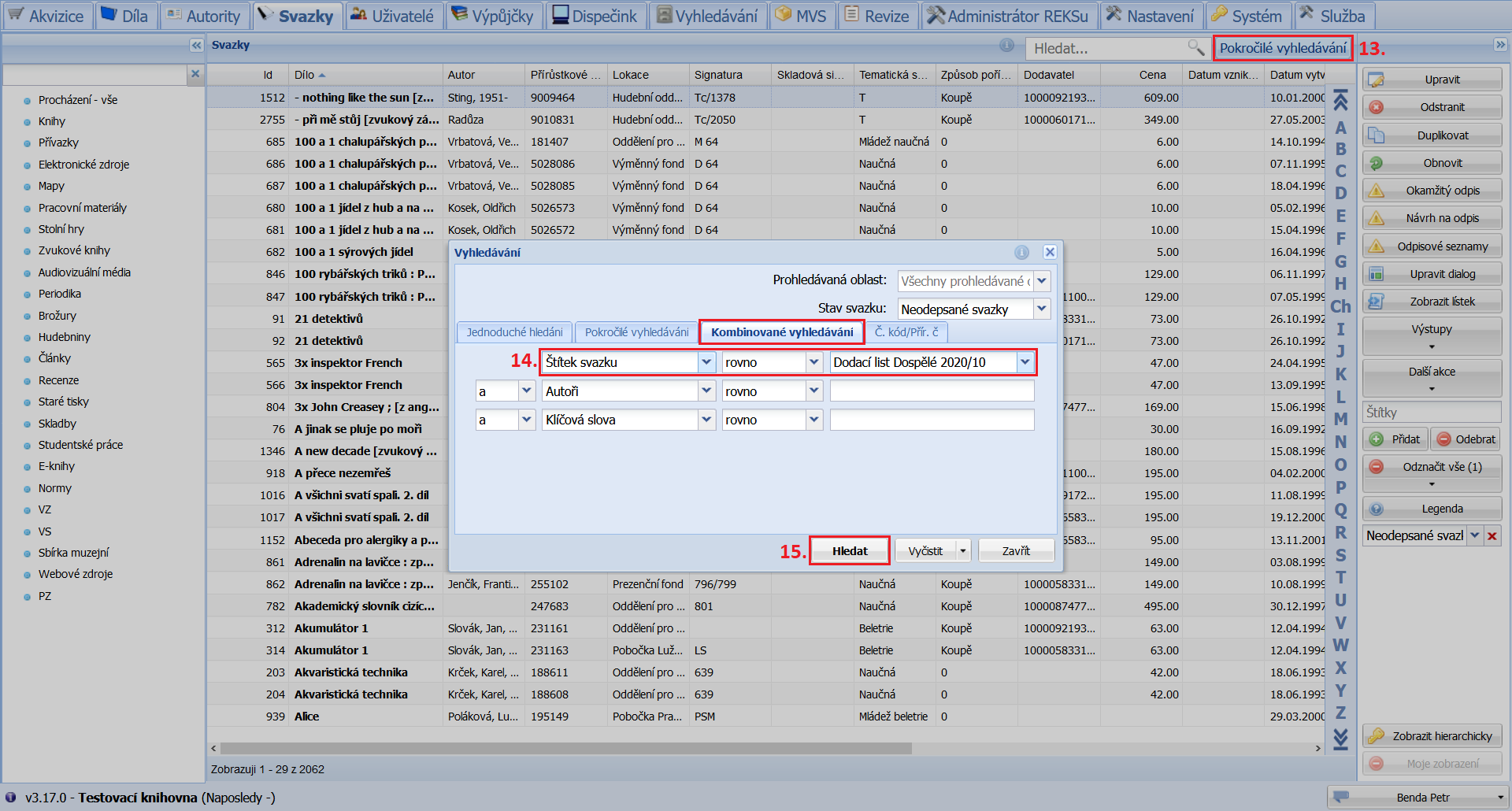
Task: Jump to top using the alphabet double-up arrow
Action: pyautogui.click(x=1340, y=101)
